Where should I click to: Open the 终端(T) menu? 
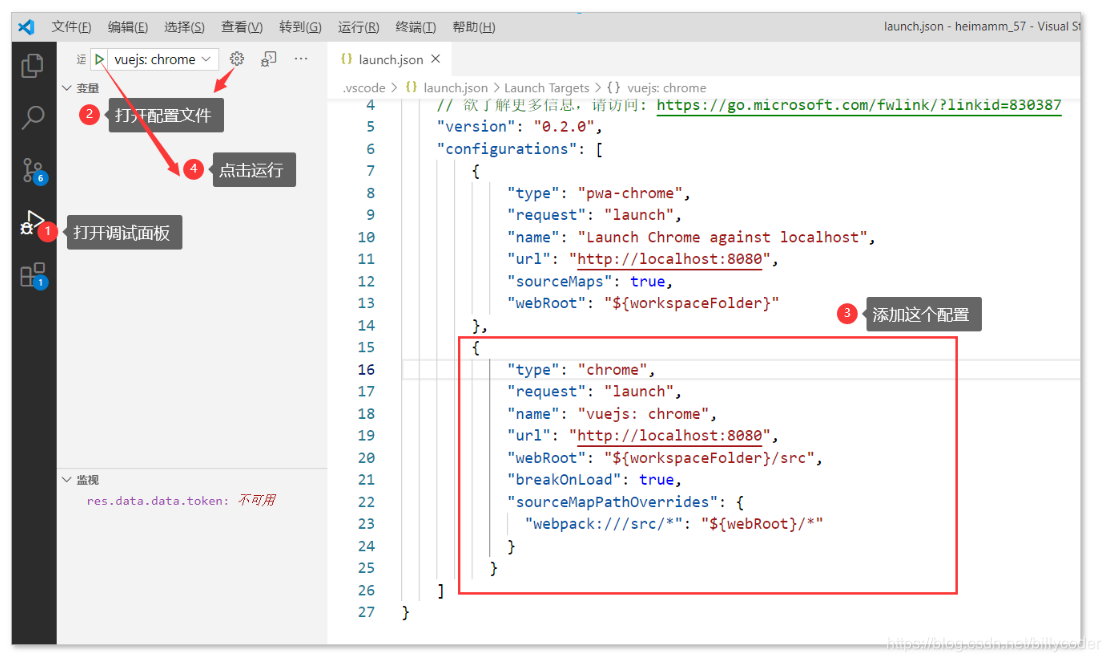(415, 27)
